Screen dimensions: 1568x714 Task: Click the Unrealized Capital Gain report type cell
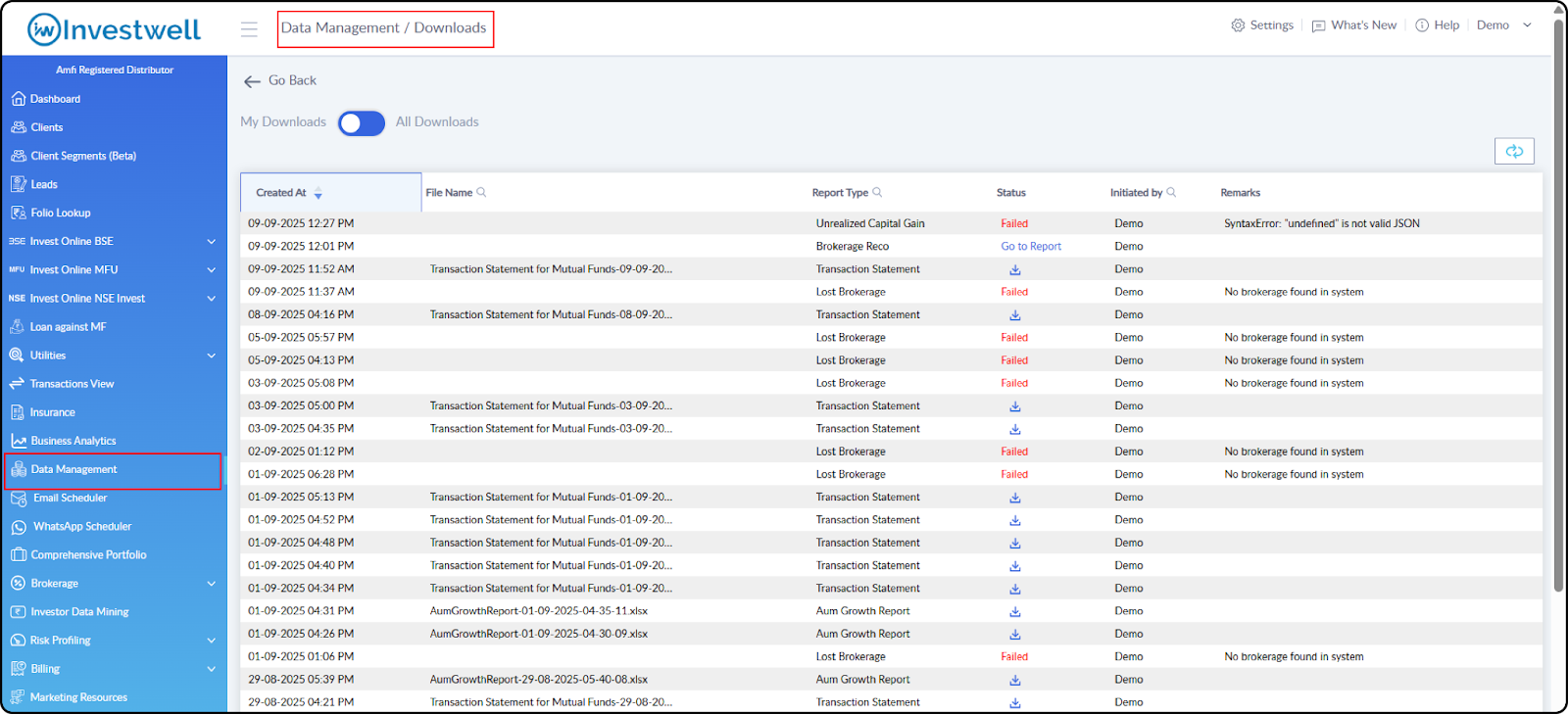tap(870, 224)
